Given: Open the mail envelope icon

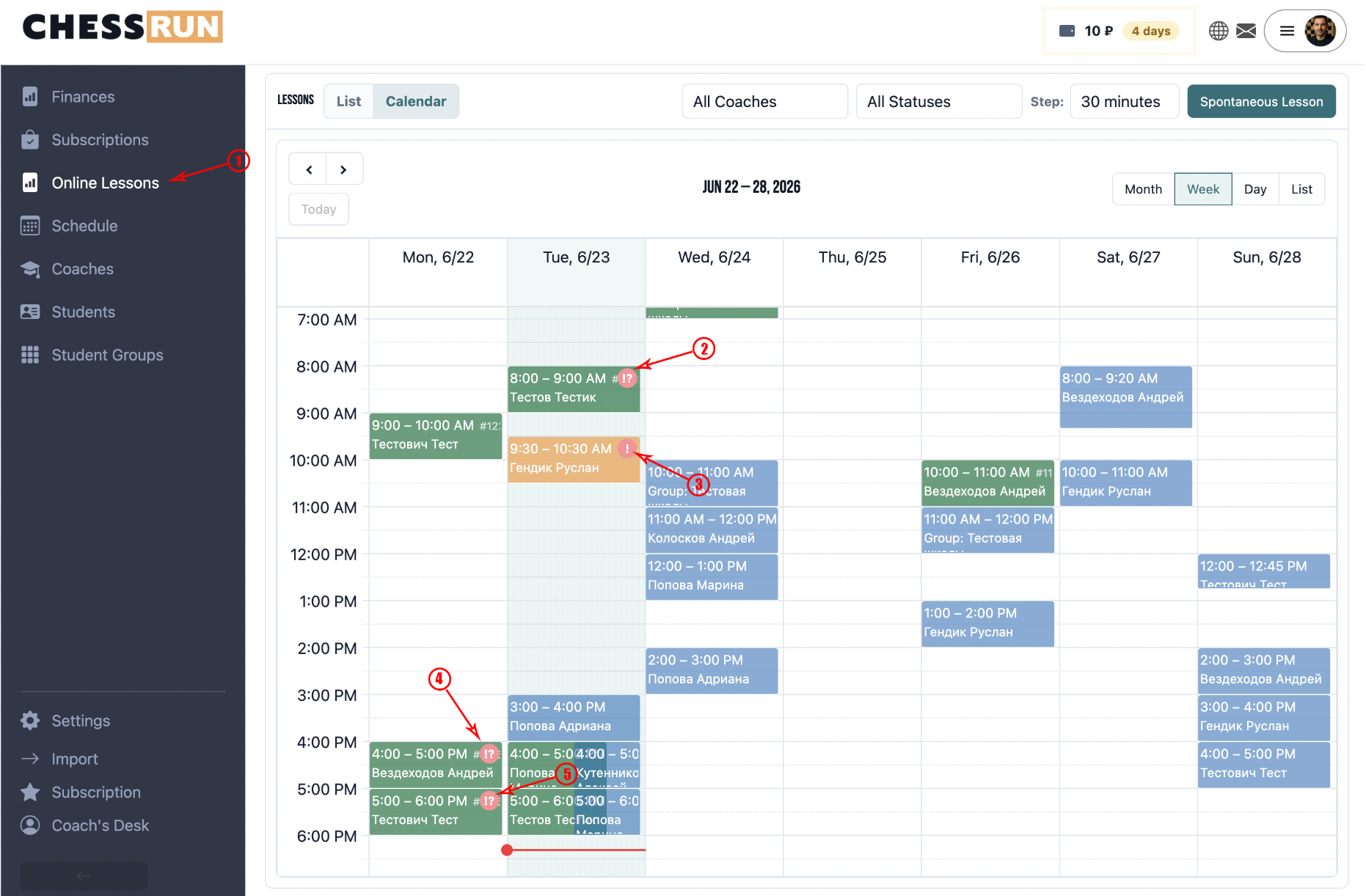Looking at the screenshot, I should [1246, 31].
